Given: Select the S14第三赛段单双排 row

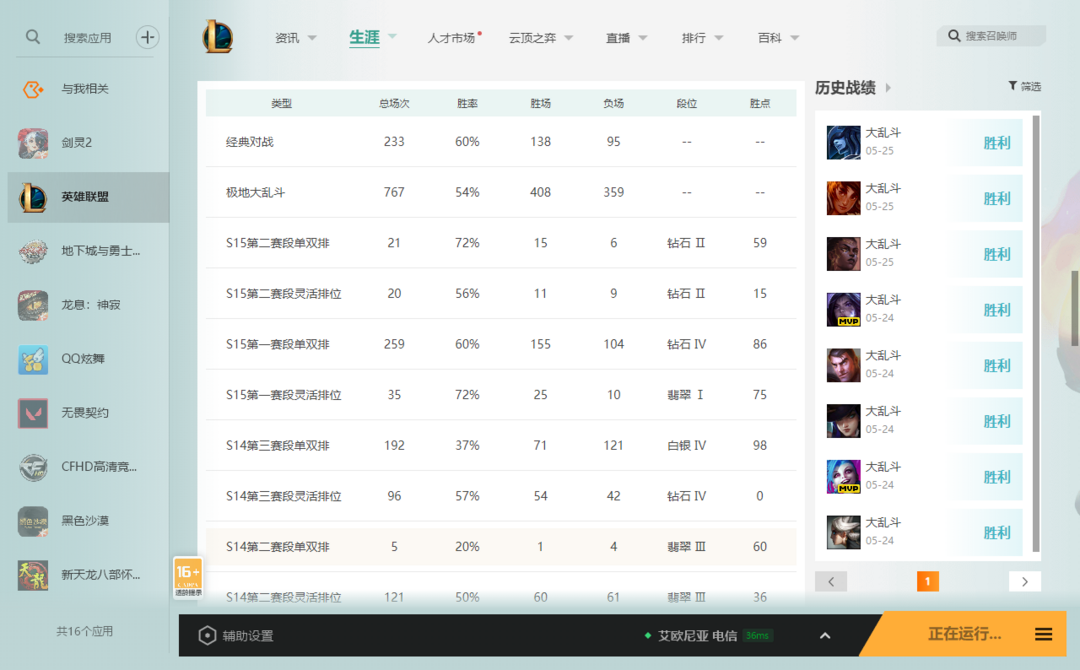Looking at the screenshot, I should 501,446.
